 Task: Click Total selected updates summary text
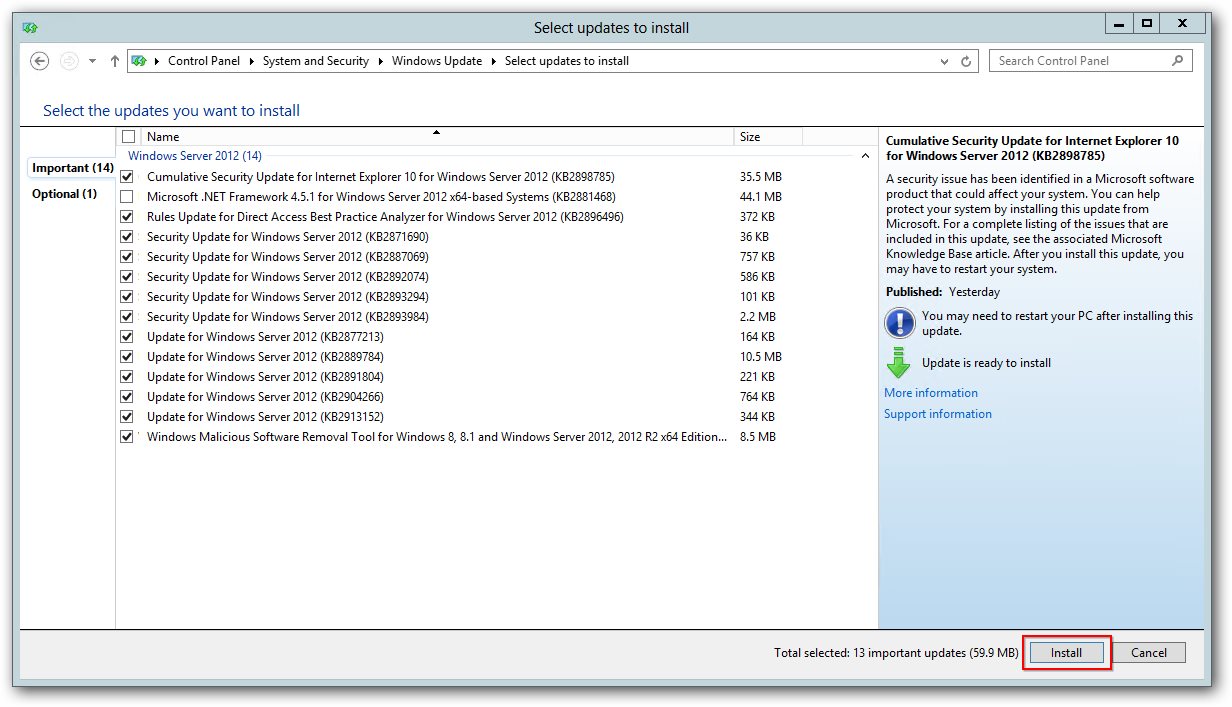coord(896,653)
